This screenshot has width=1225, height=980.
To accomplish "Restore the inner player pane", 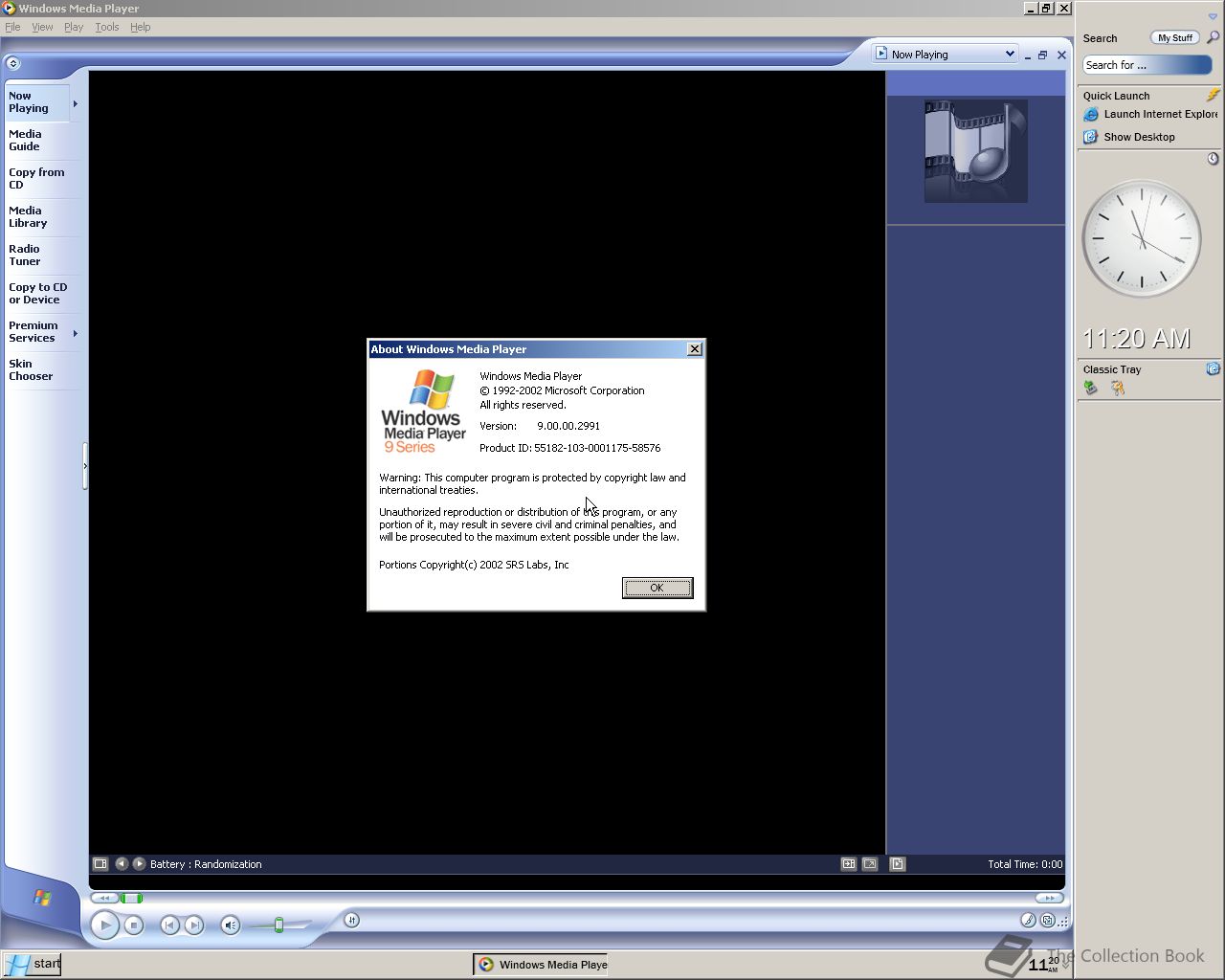I will point(1043,56).
